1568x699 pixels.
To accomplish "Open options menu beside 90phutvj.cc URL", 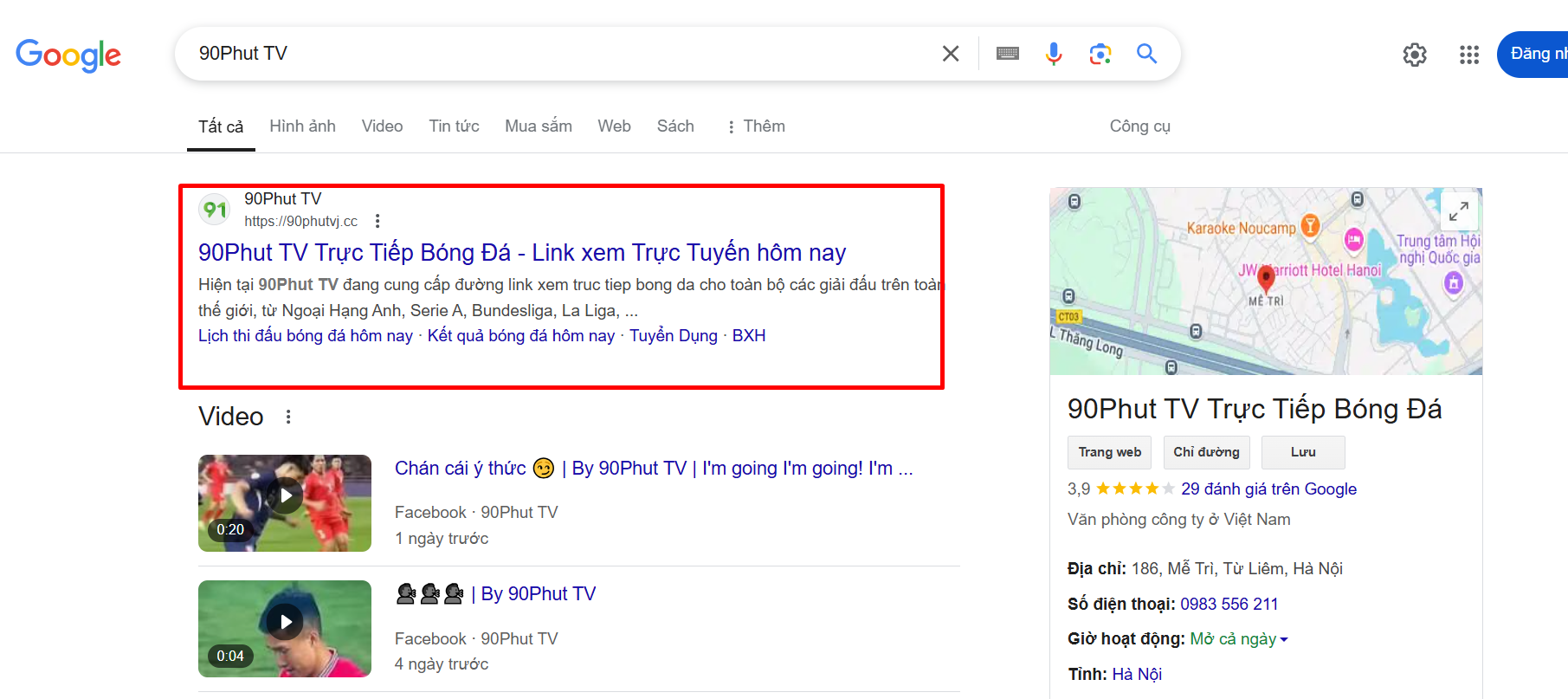I will tap(377, 221).
